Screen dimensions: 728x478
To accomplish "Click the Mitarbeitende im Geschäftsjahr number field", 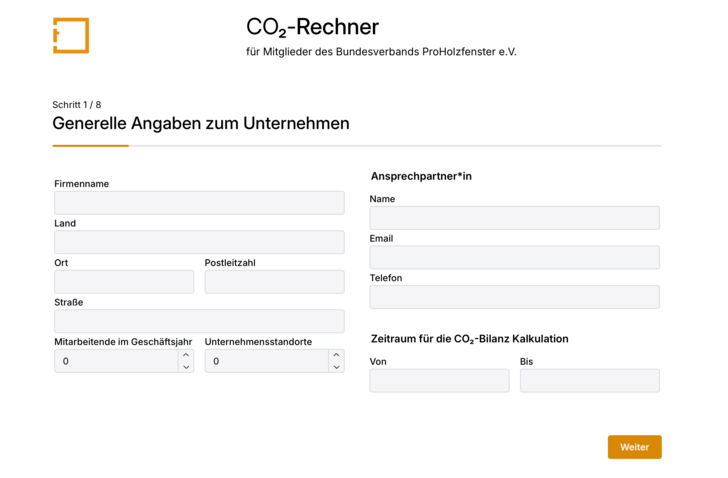I will (115, 361).
